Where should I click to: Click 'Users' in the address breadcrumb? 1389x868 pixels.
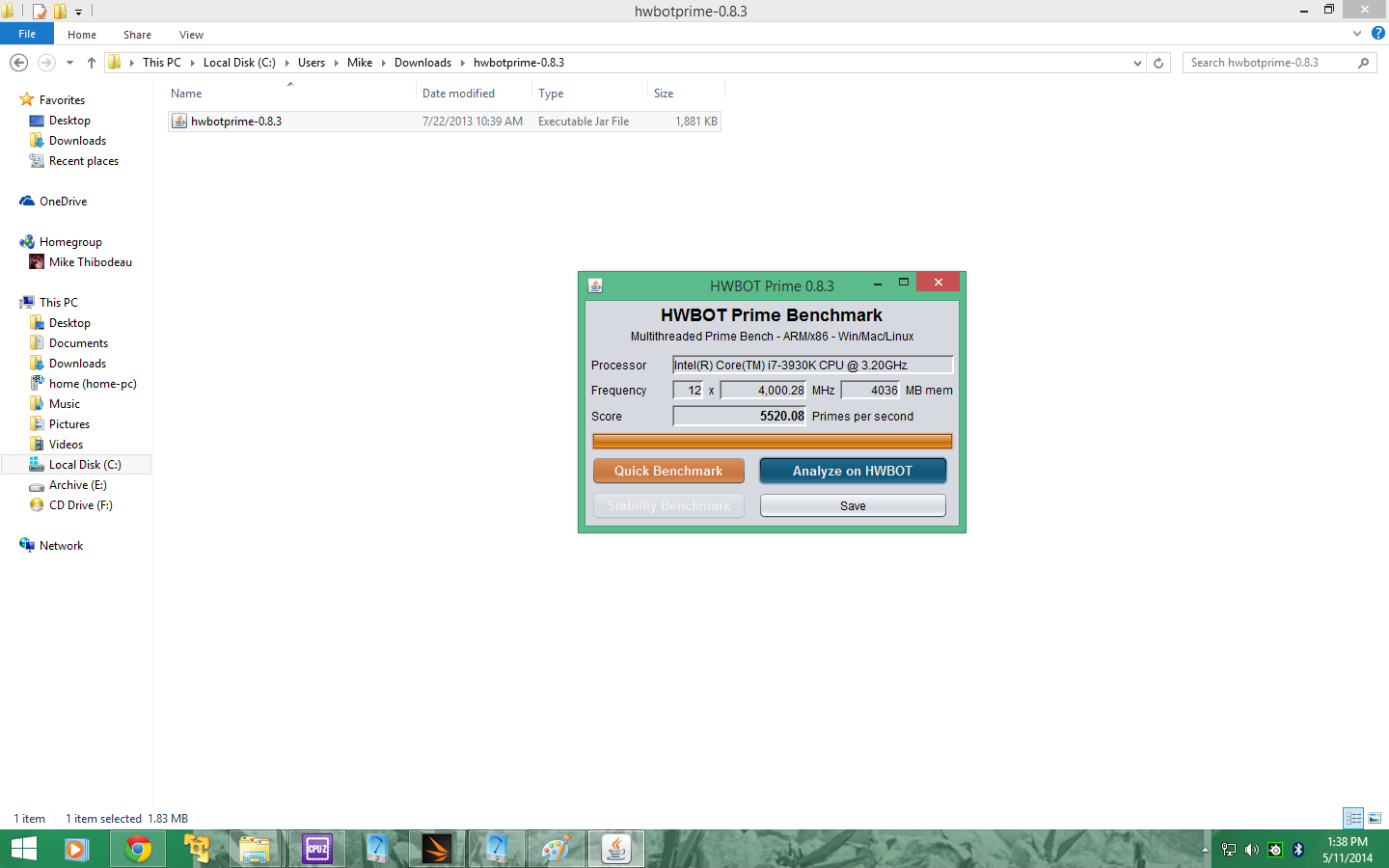312,63
